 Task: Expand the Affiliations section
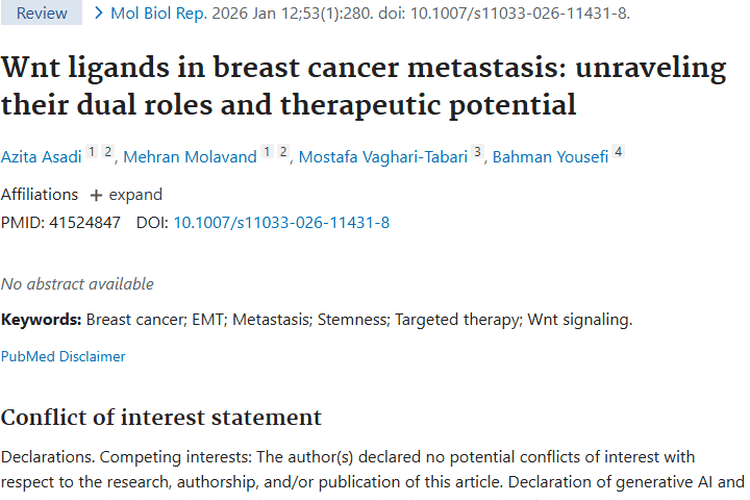tap(126, 195)
